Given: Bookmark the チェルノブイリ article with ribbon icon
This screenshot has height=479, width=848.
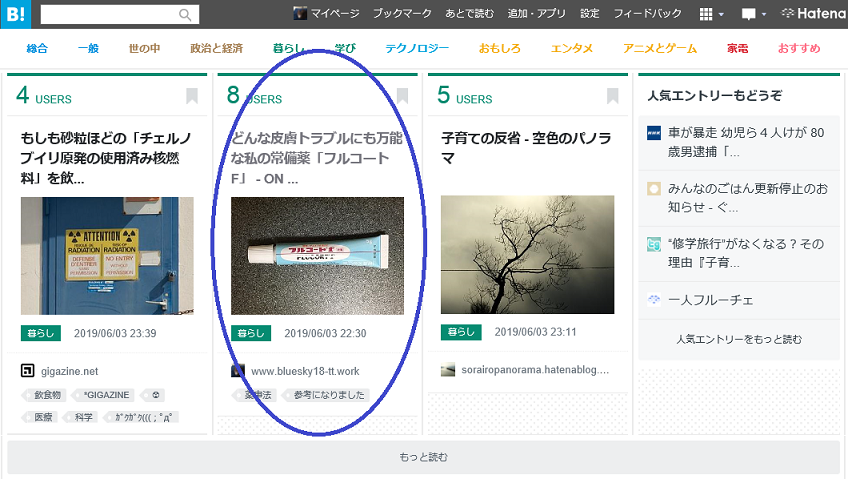Looking at the screenshot, I should coord(192,96).
